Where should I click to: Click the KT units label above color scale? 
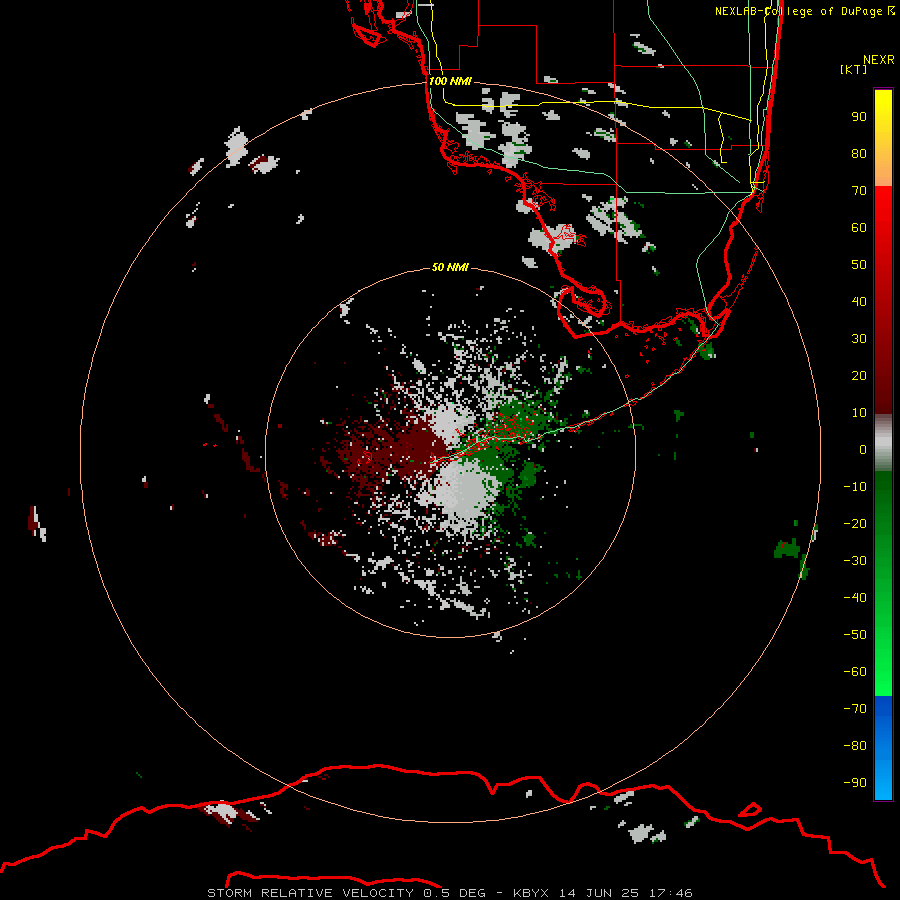tap(854, 69)
